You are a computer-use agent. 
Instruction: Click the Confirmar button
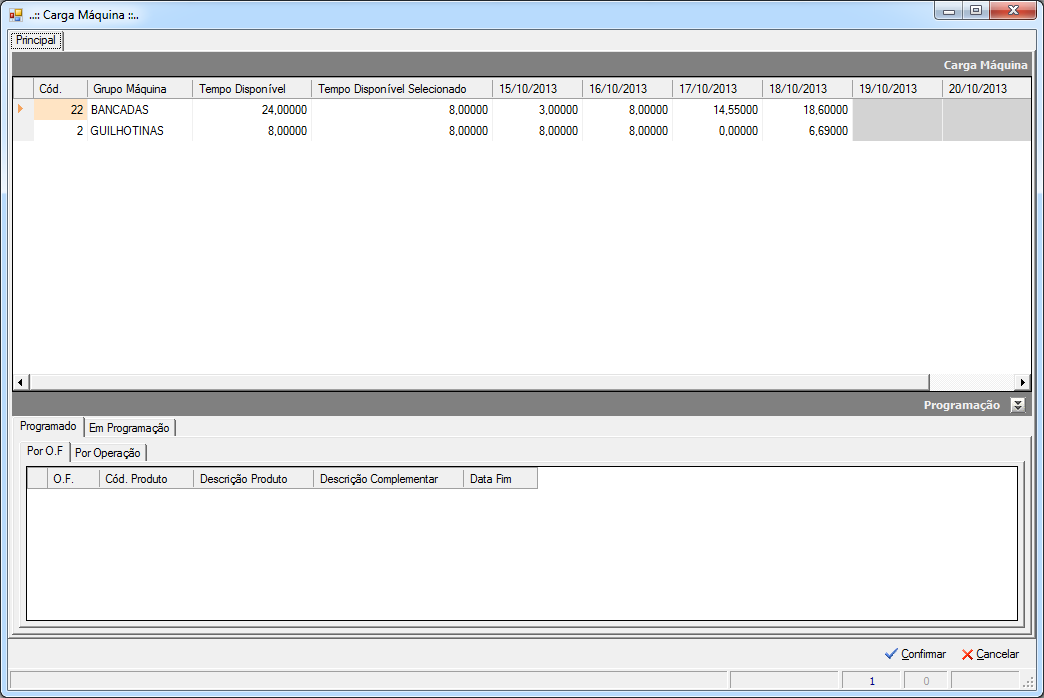pos(915,654)
